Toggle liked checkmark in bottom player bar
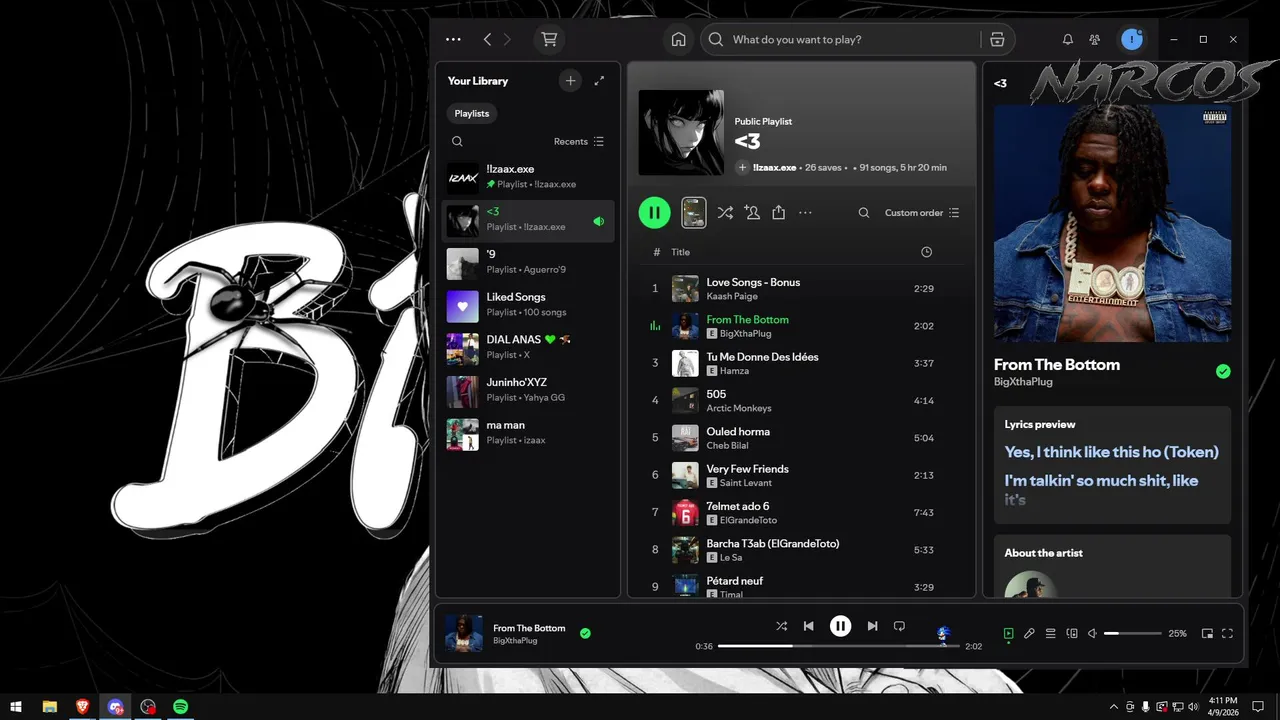 click(585, 633)
